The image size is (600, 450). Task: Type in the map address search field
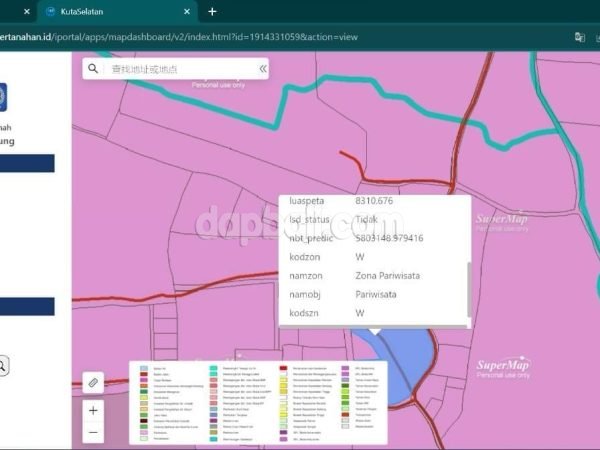tap(180, 69)
